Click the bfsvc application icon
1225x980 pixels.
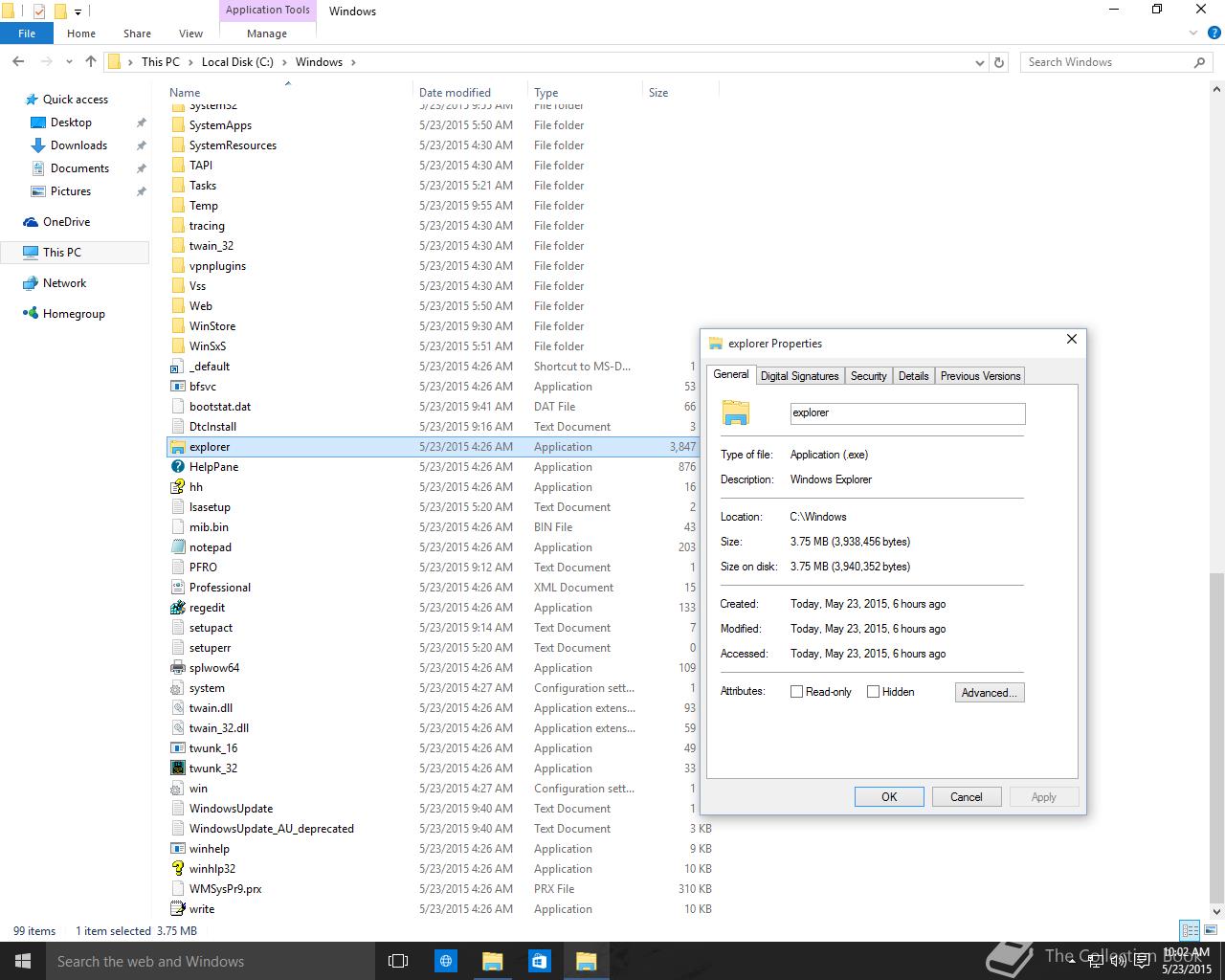pyautogui.click(x=177, y=387)
